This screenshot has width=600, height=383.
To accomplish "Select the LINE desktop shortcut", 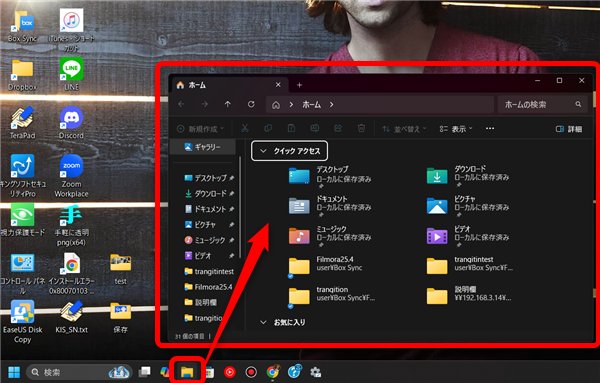I will [x=72, y=74].
